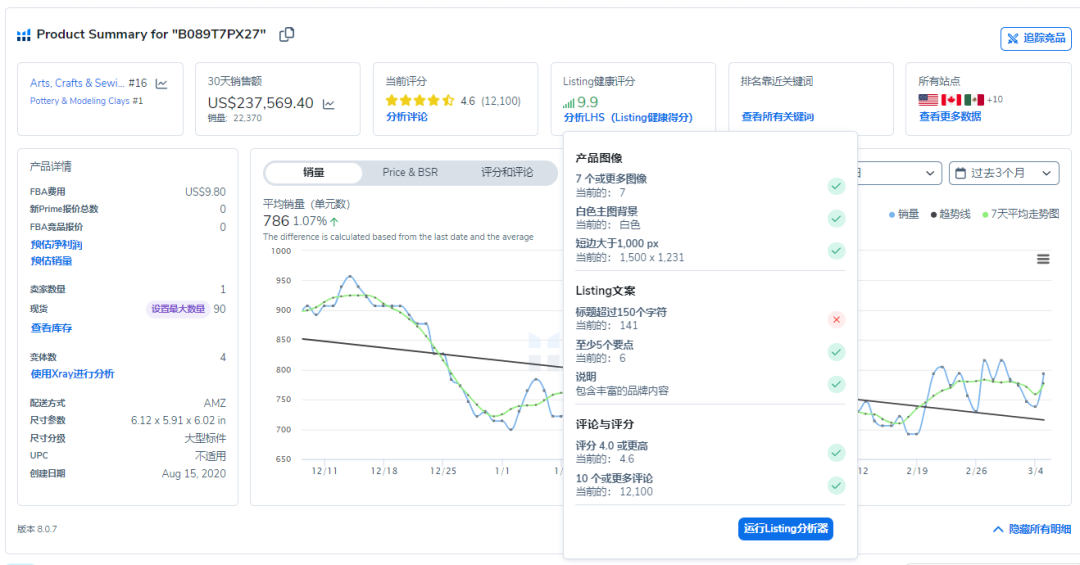Click the 版本 8.0.7 label
The height and width of the screenshot is (565, 1080).
37,529
